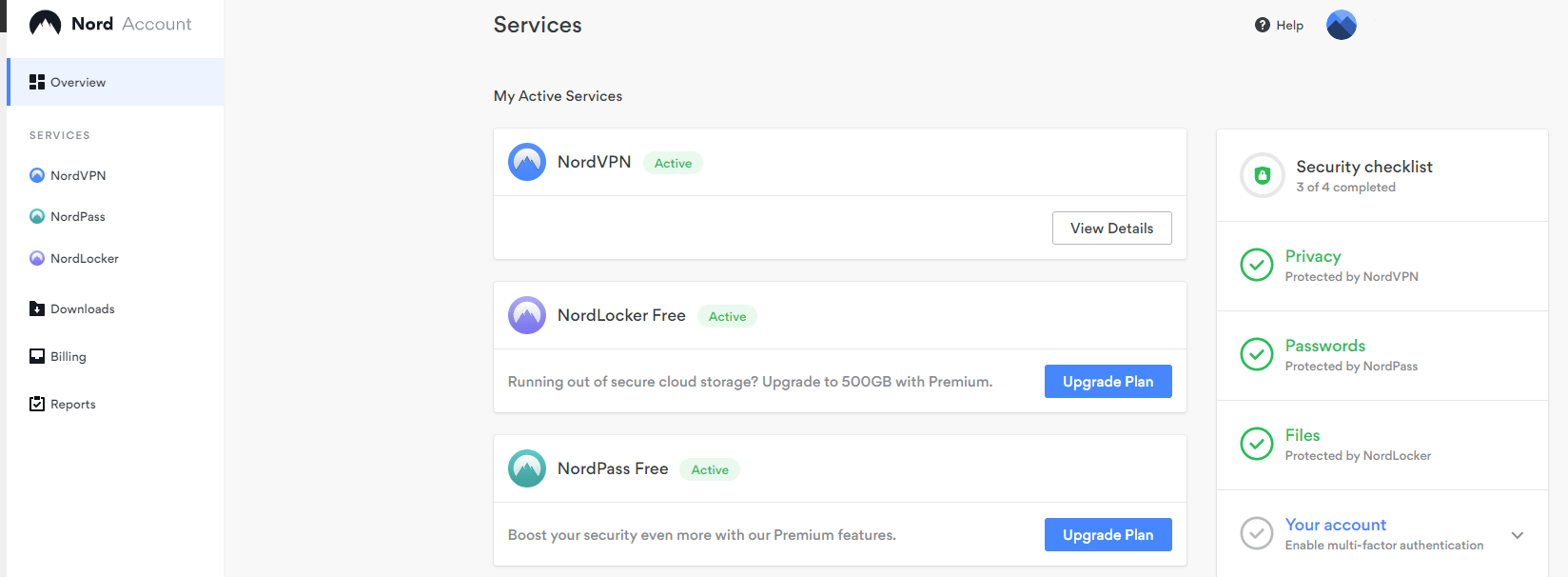Screen dimensions: 1568x577
Task: Click the NordPass Free card logo
Action: (x=527, y=468)
